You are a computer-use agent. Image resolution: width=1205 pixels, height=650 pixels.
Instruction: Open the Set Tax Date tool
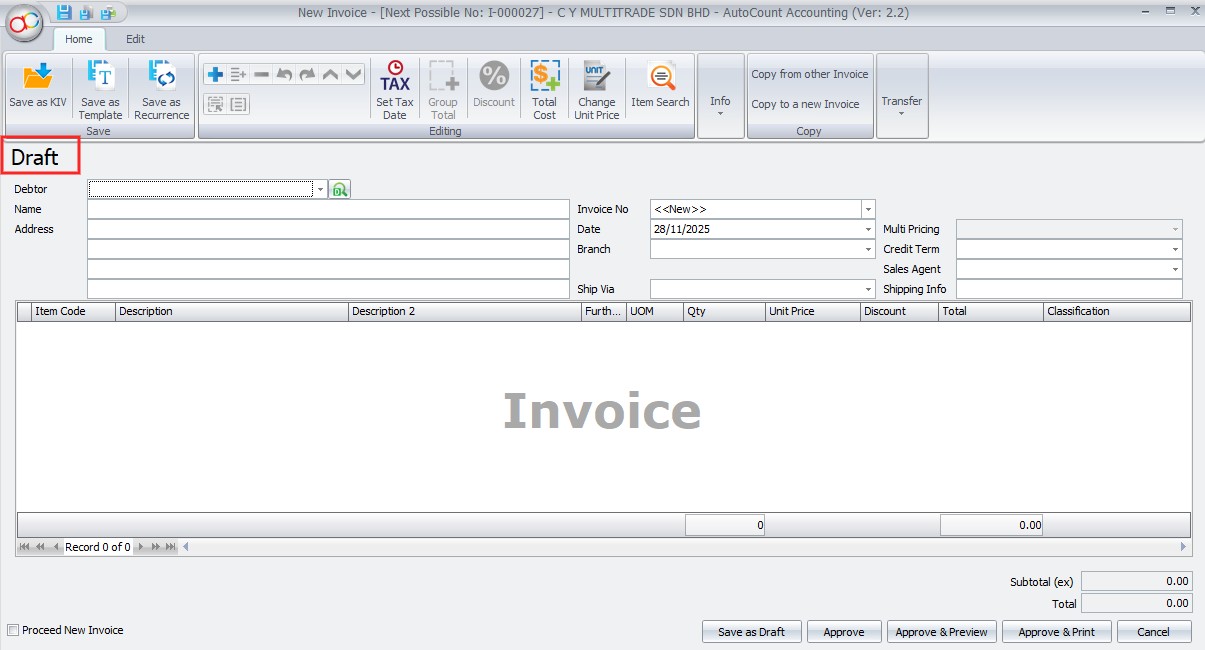[x=394, y=88]
